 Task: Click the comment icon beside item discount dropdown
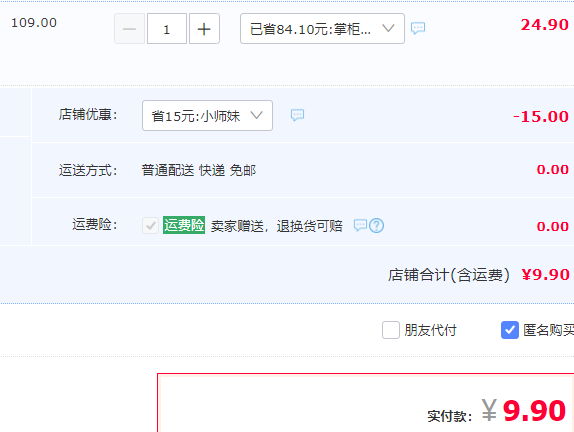click(x=418, y=28)
